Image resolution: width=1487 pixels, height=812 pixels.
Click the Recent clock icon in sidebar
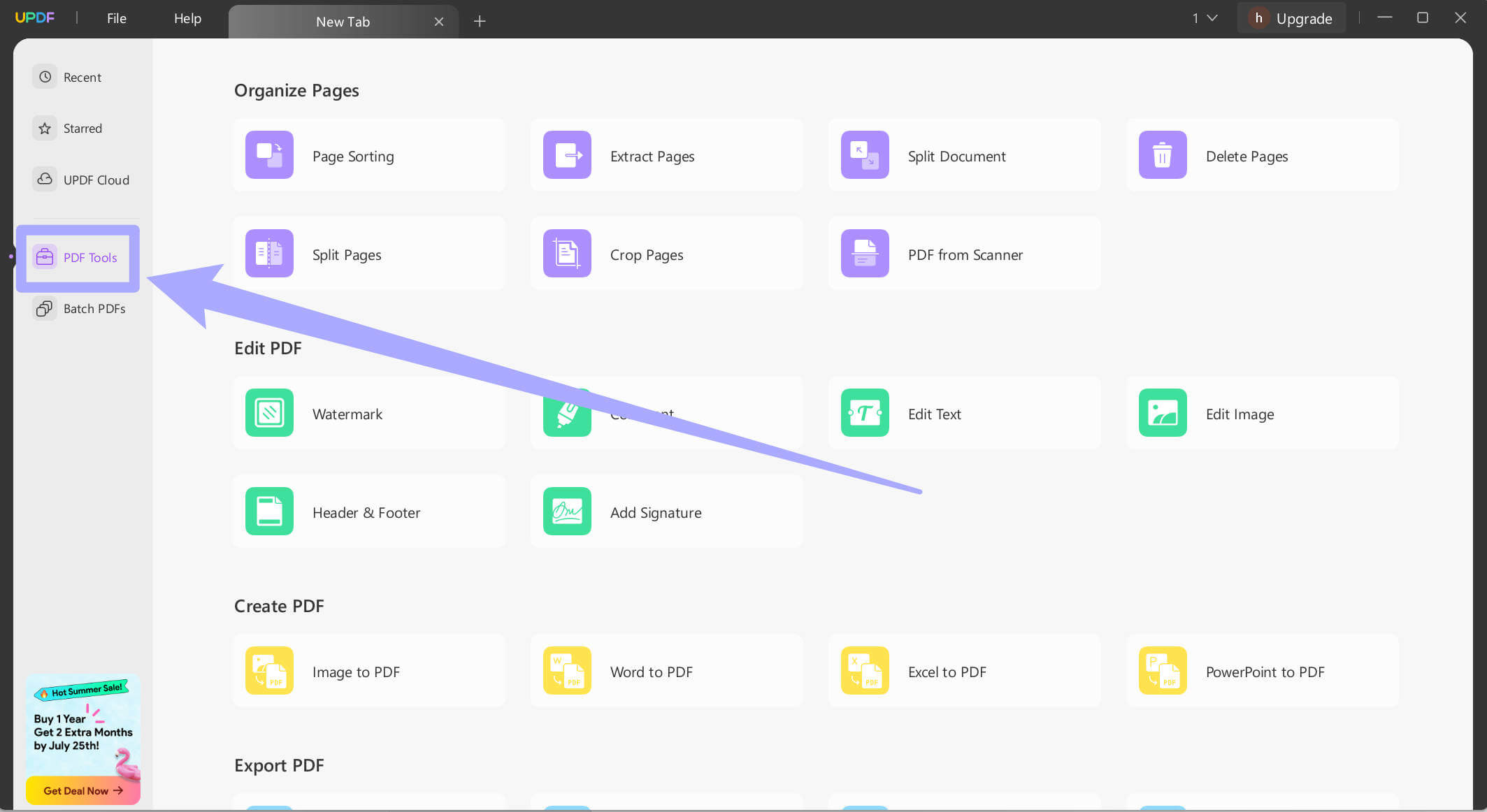pos(45,77)
